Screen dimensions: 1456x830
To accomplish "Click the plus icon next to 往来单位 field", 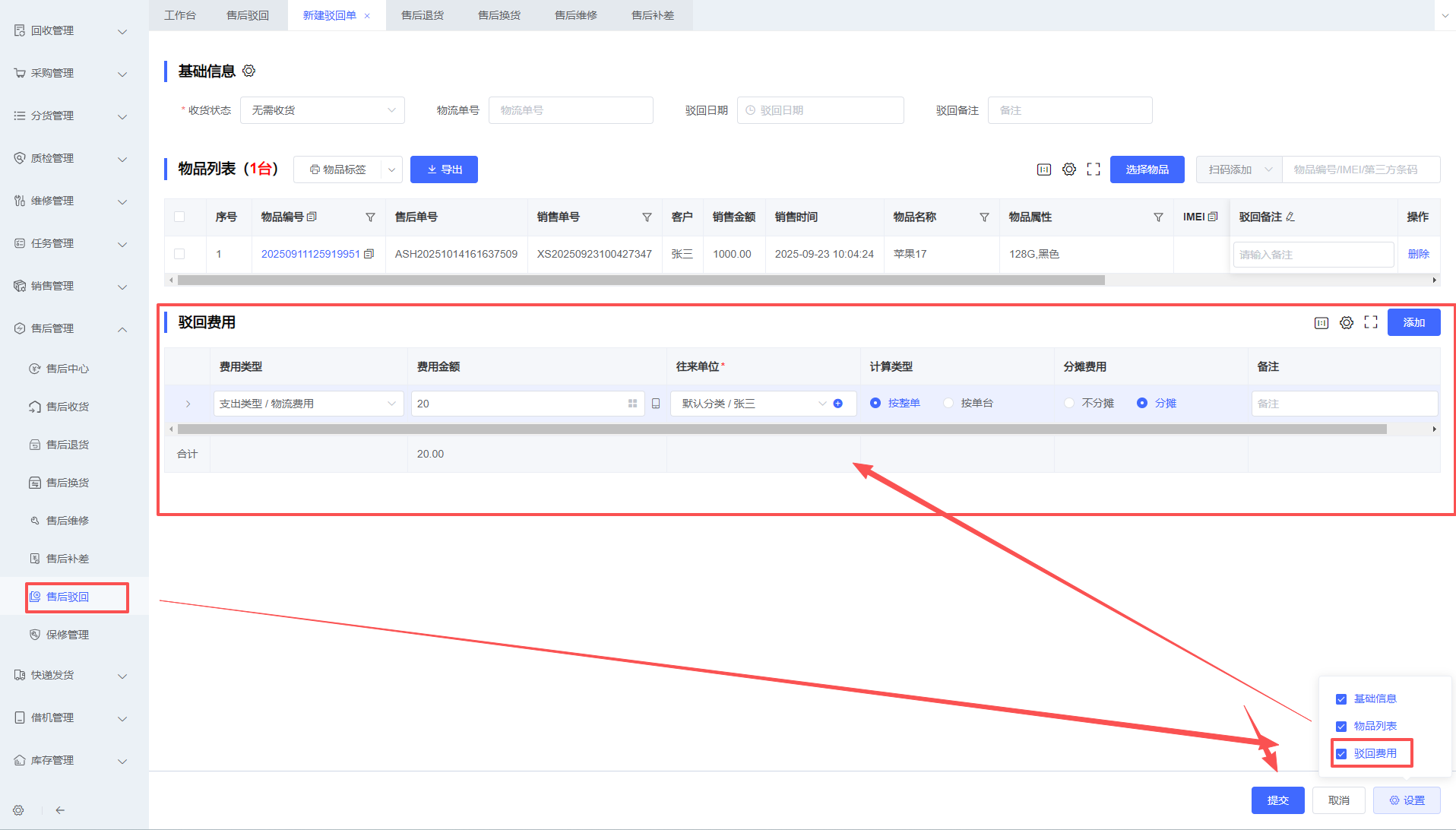I will pos(837,404).
